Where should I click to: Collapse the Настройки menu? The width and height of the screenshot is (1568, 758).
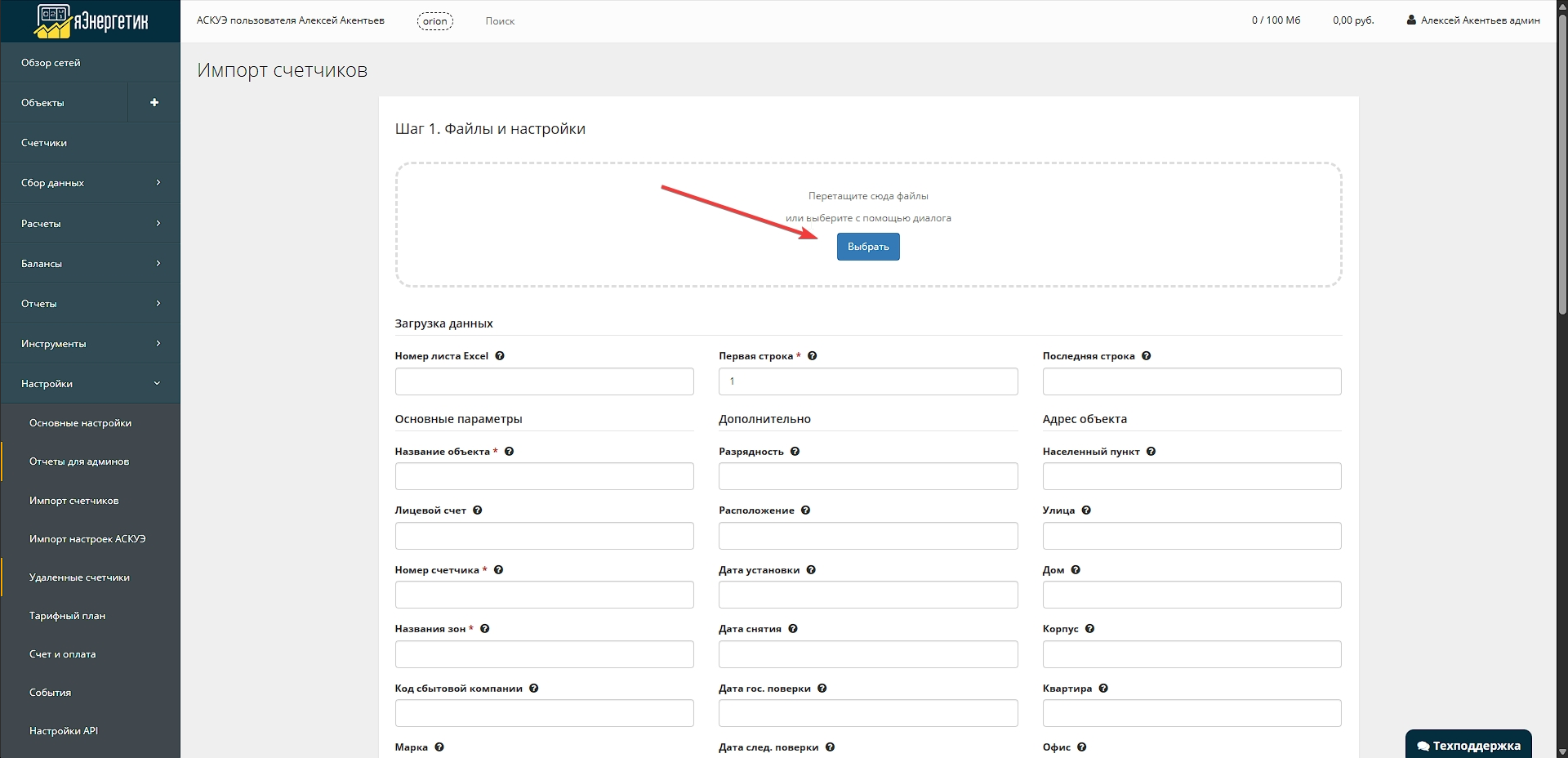click(90, 384)
